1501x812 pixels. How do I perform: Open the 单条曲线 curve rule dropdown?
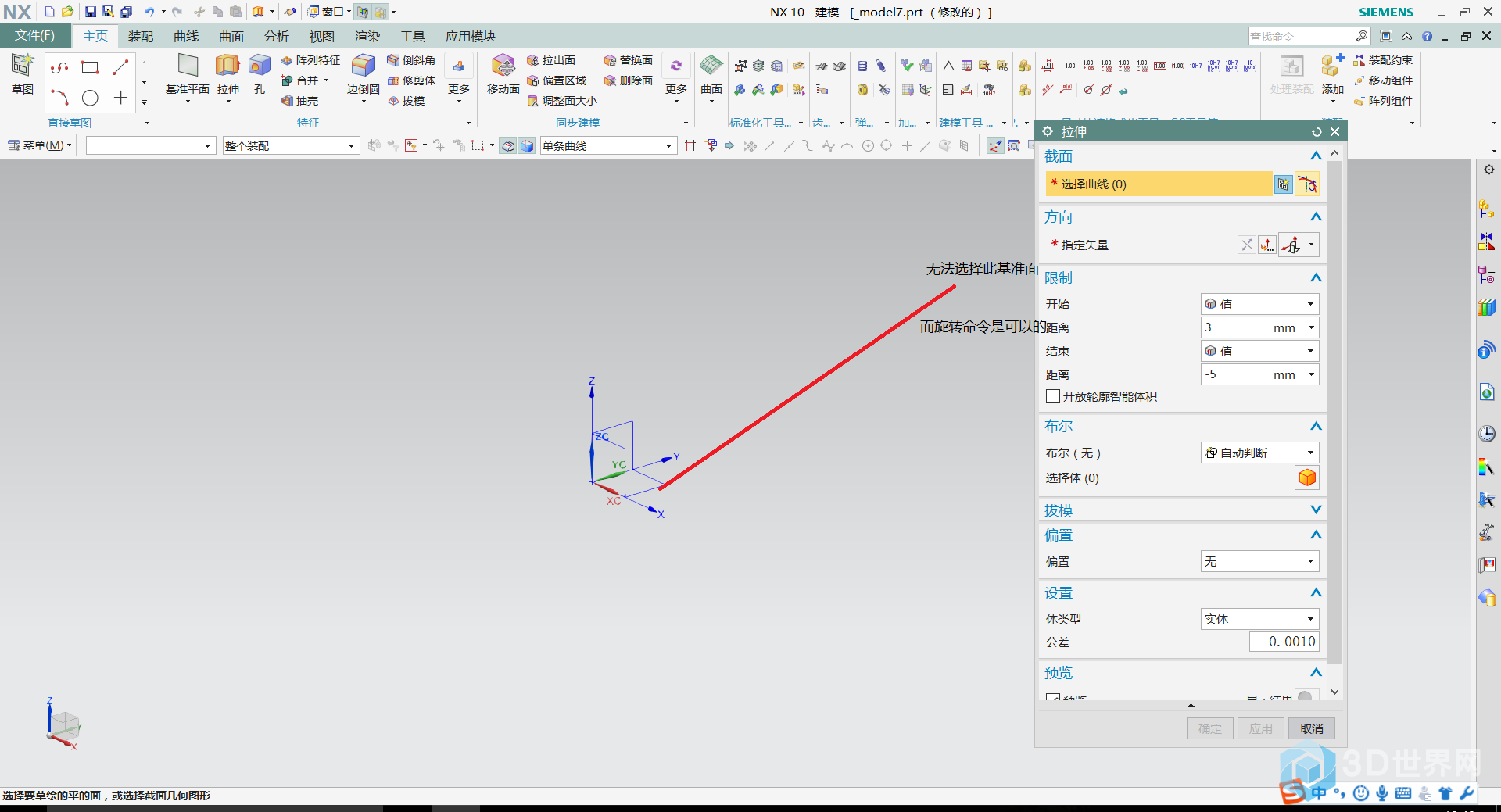607,146
